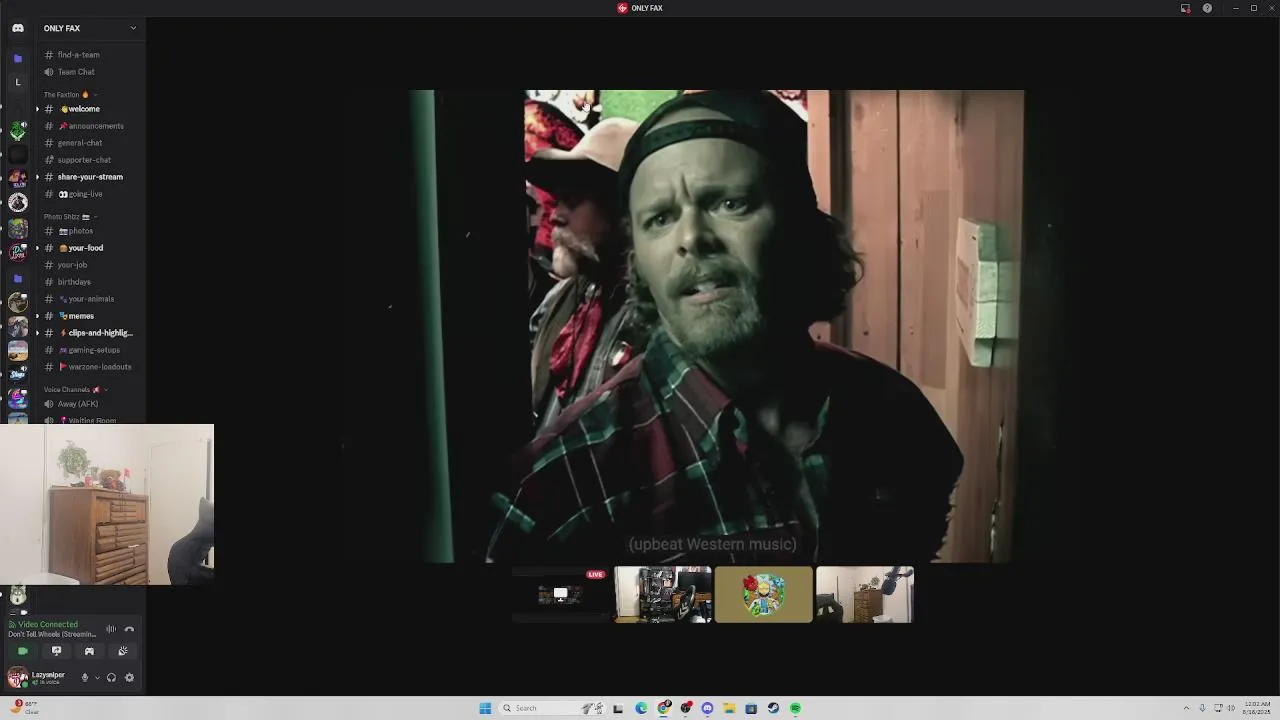
Task: Open Chrome from the taskbar
Action: 663,708
